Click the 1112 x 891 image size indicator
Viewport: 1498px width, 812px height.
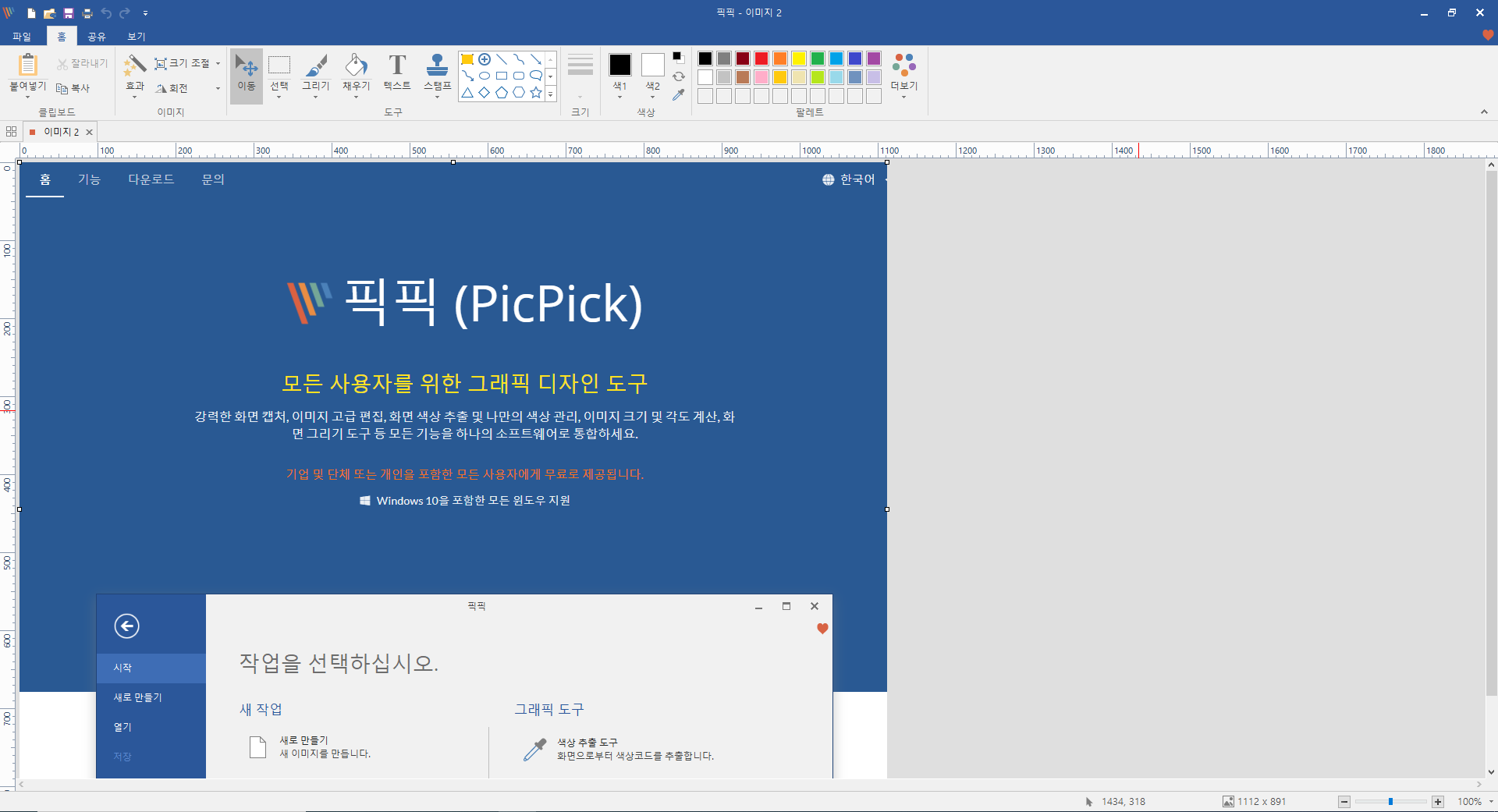[x=1255, y=802]
